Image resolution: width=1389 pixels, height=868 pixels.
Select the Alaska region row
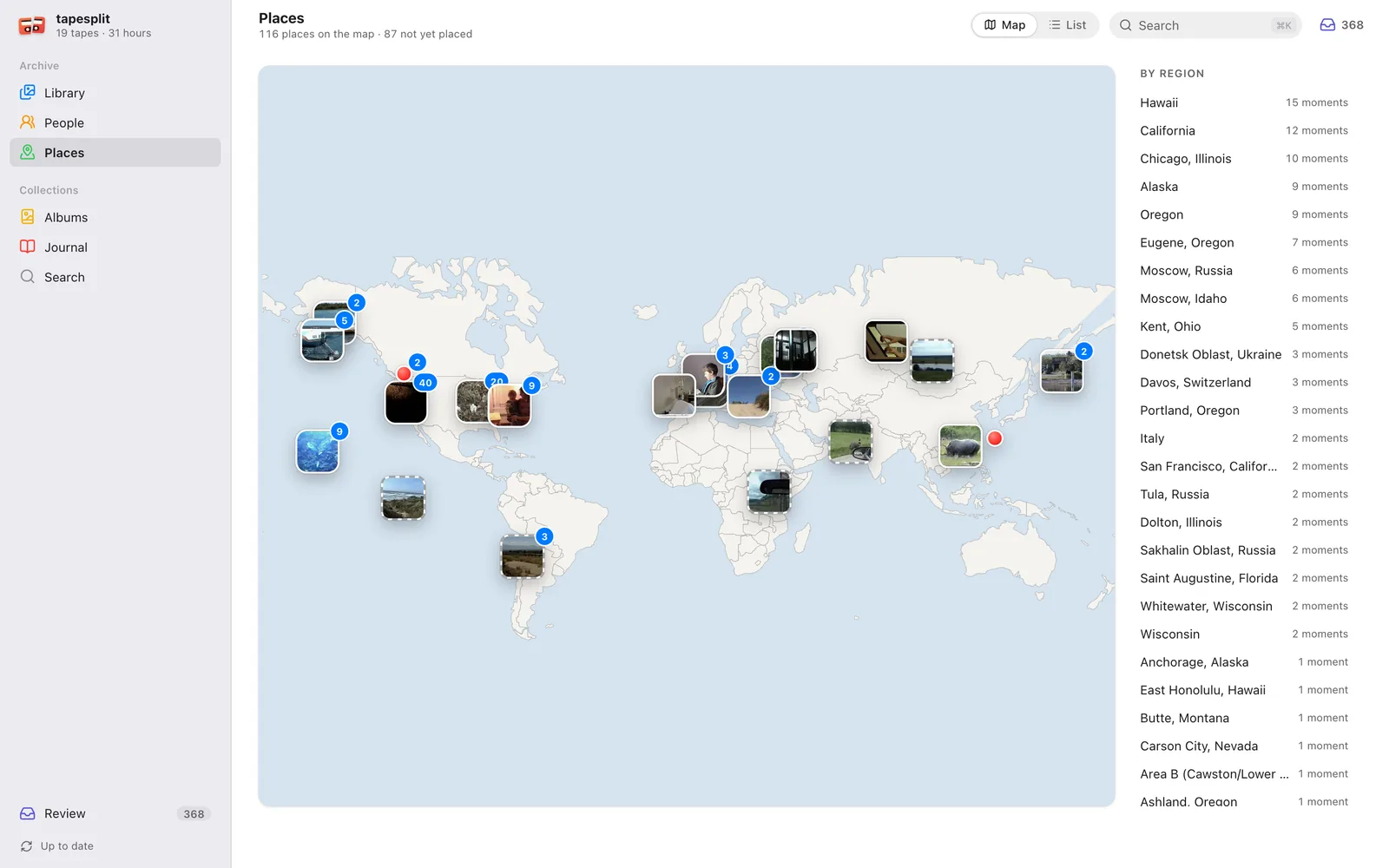pos(1244,187)
